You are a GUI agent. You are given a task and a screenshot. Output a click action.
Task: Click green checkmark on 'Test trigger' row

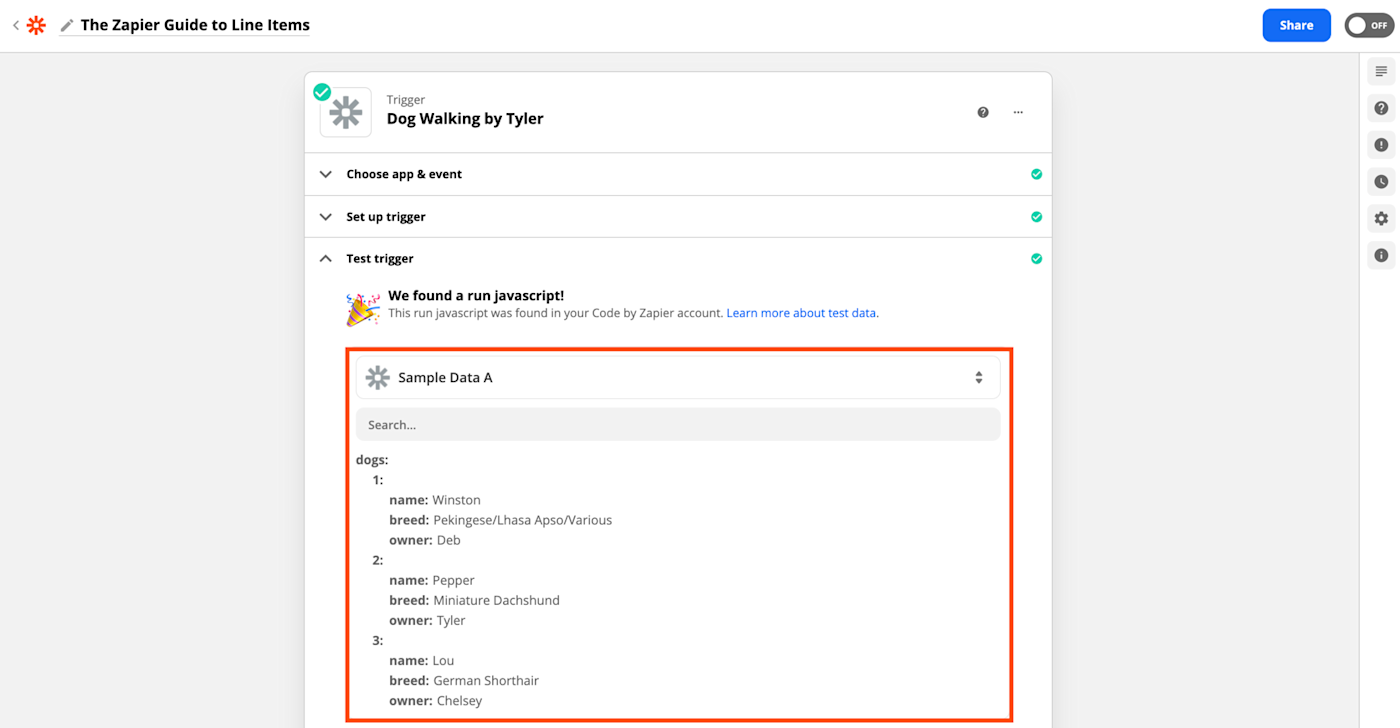[x=1036, y=258]
